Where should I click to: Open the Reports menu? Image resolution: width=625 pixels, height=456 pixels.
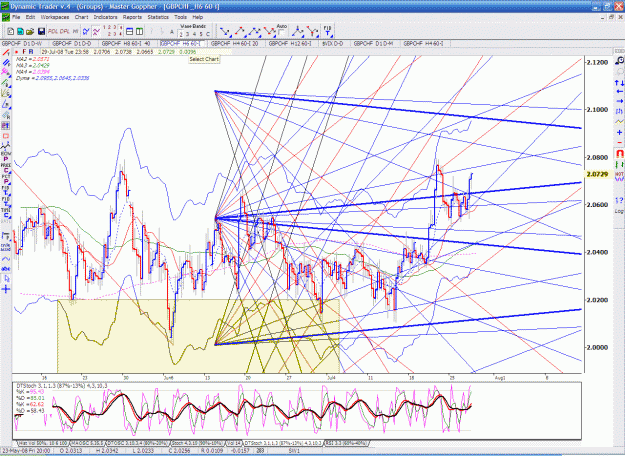132,17
